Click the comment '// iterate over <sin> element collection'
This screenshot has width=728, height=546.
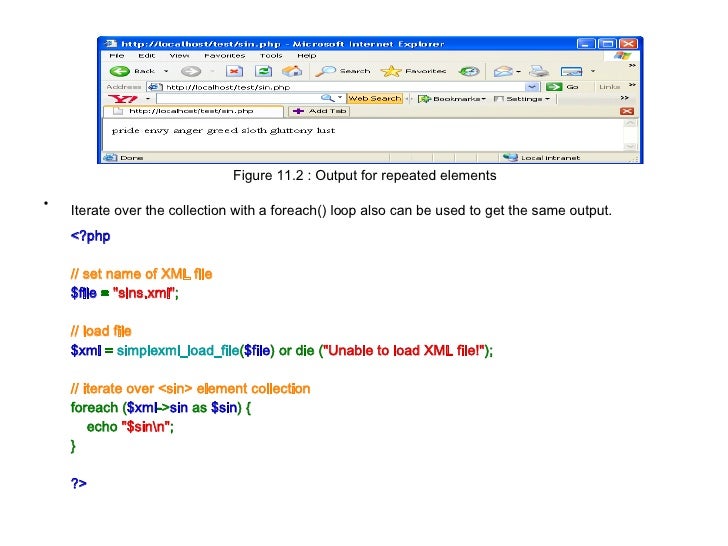tap(190, 389)
